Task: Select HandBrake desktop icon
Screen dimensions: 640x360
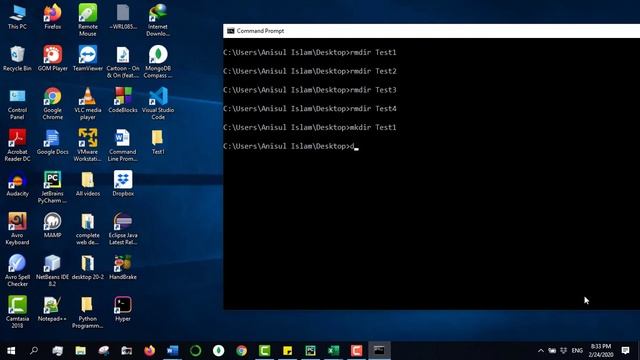Action: pyautogui.click(x=123, y=267)
